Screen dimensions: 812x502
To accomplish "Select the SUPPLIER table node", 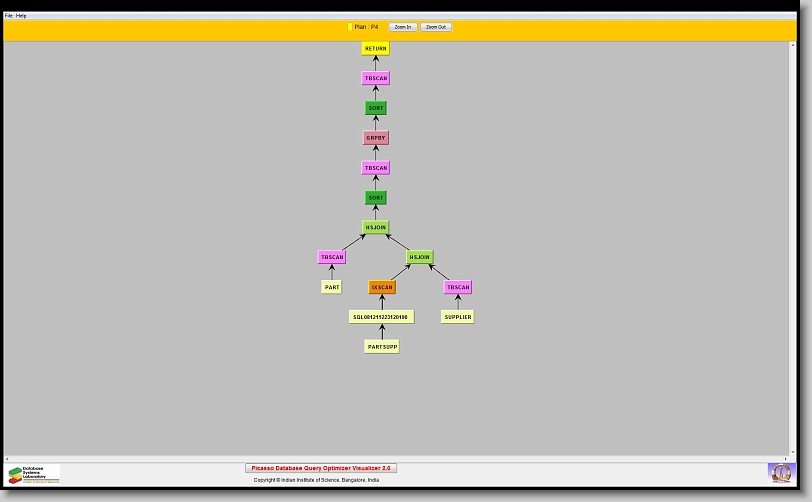I will [457, 317].
